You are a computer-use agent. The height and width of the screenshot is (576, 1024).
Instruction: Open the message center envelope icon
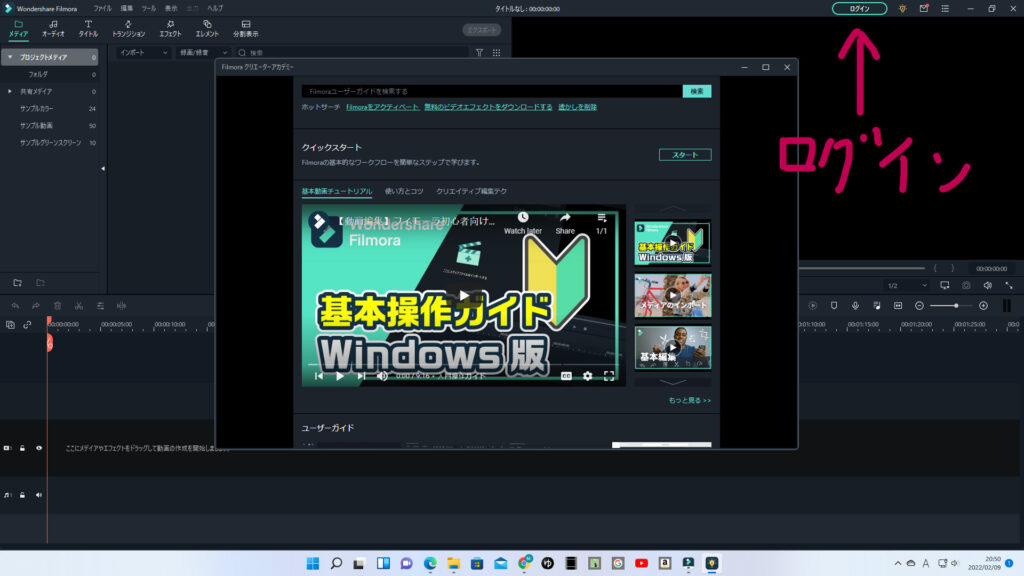924,8
